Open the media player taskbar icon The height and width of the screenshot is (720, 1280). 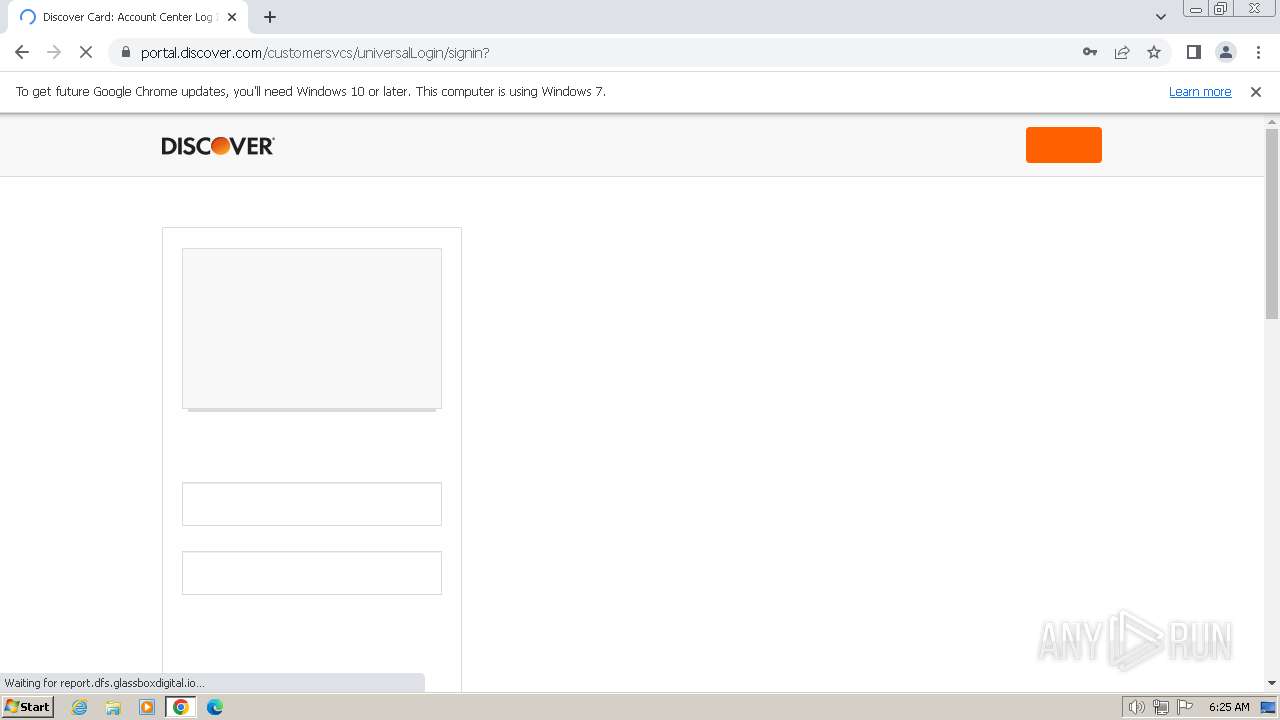147,707
